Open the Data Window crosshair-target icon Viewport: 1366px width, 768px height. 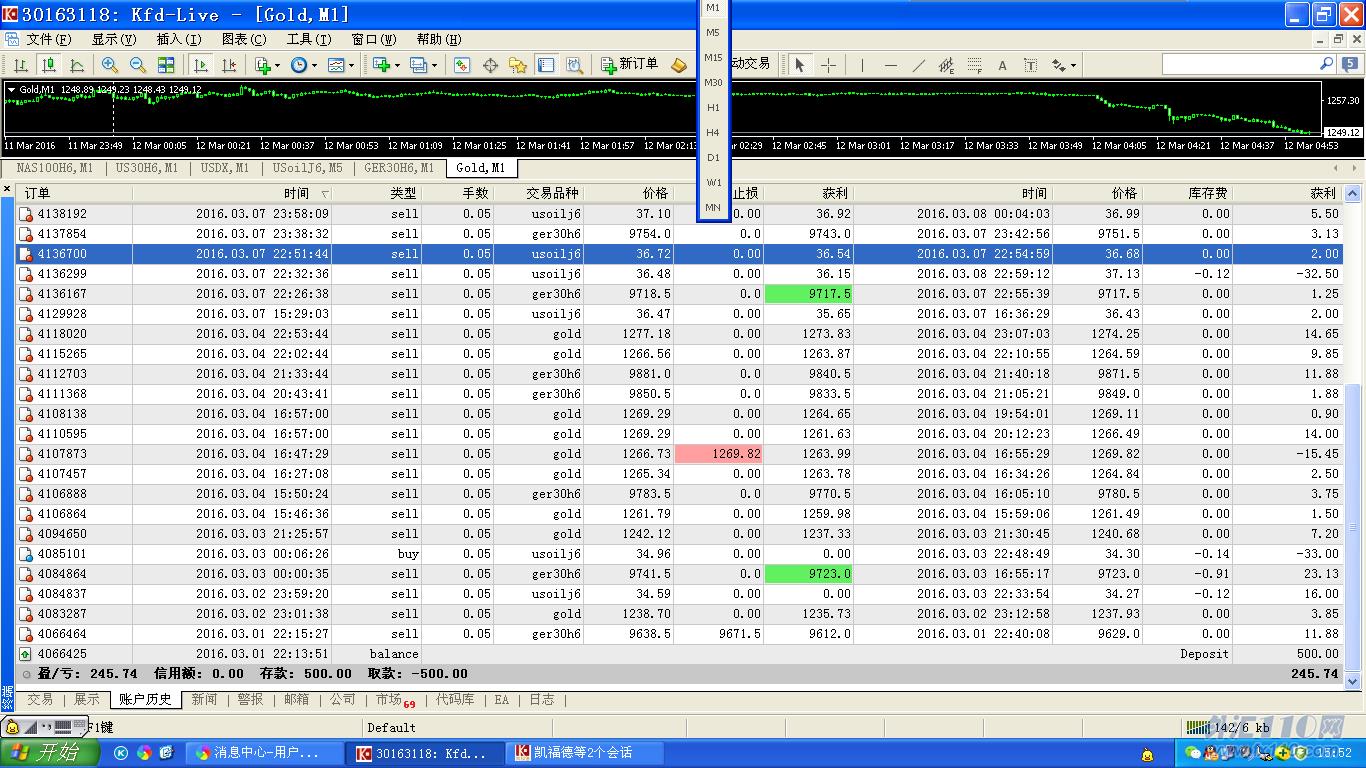pos(490,65)
